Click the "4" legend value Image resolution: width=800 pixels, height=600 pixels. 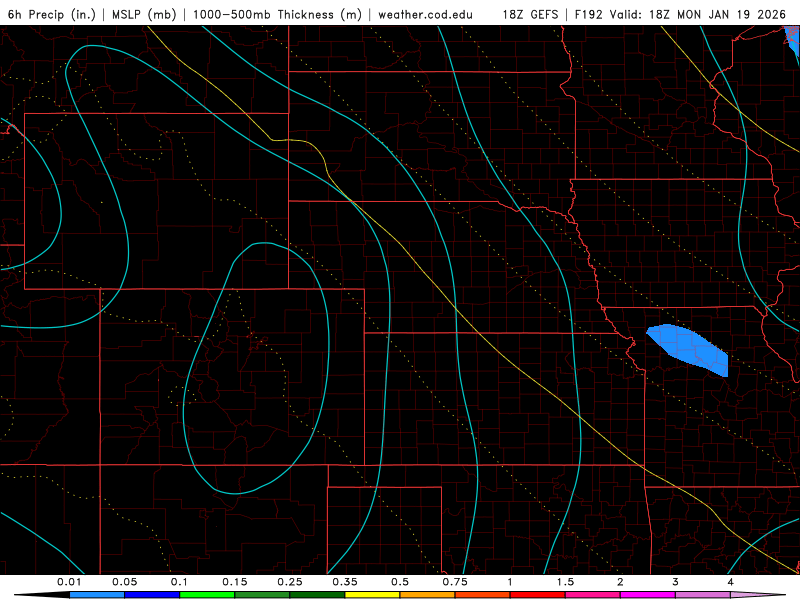coord(731,582)
